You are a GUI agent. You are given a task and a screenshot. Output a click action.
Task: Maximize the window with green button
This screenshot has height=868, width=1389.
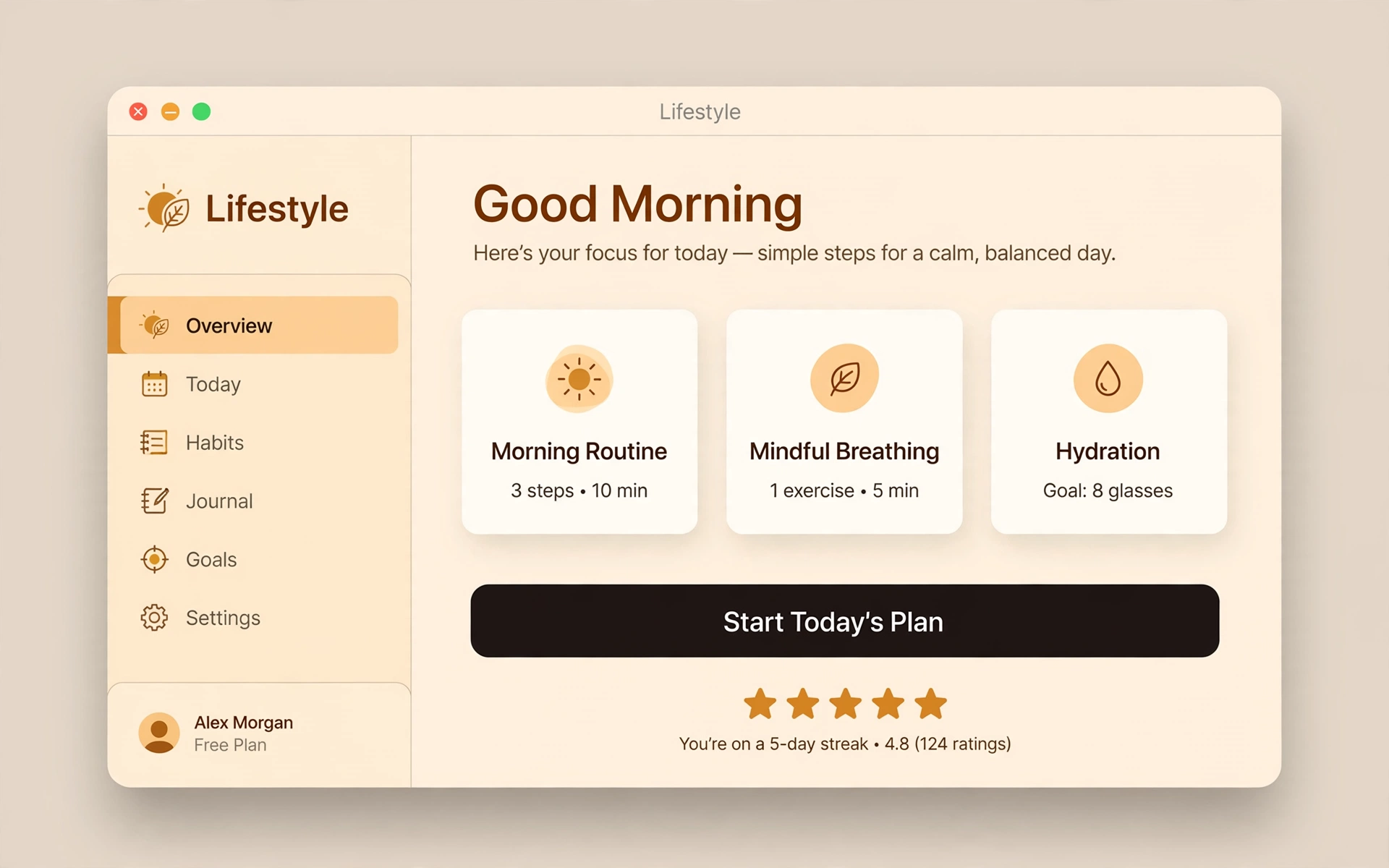[x=202, y=111]
